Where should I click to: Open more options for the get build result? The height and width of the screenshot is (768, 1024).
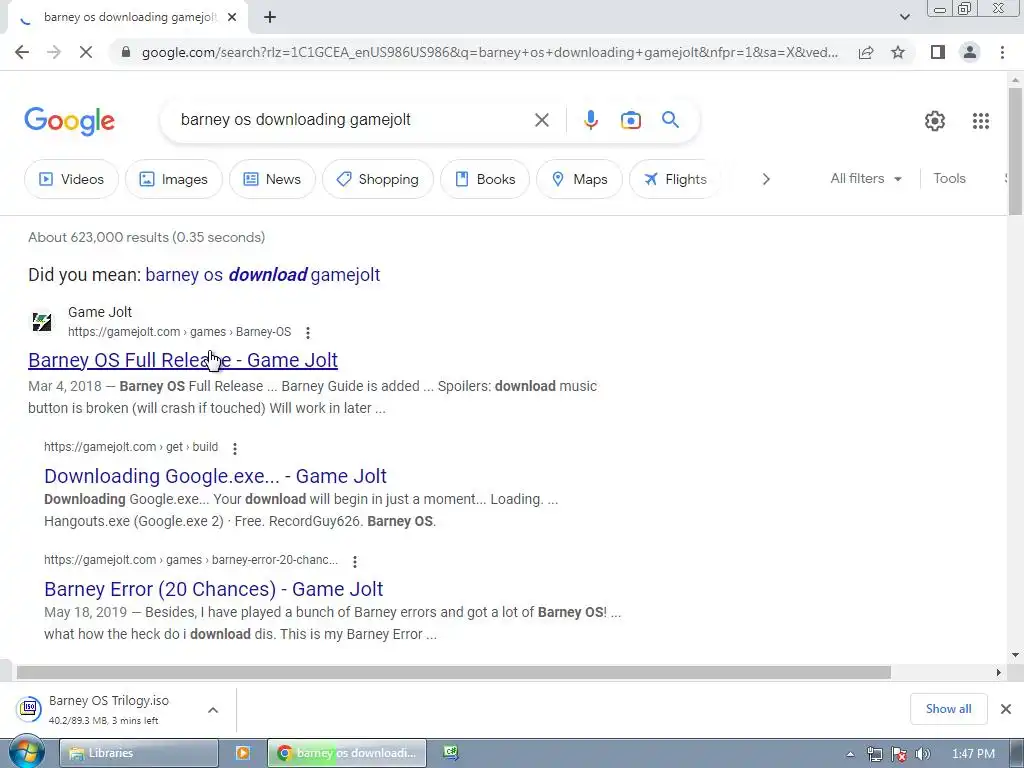click(x=234, y=448)
